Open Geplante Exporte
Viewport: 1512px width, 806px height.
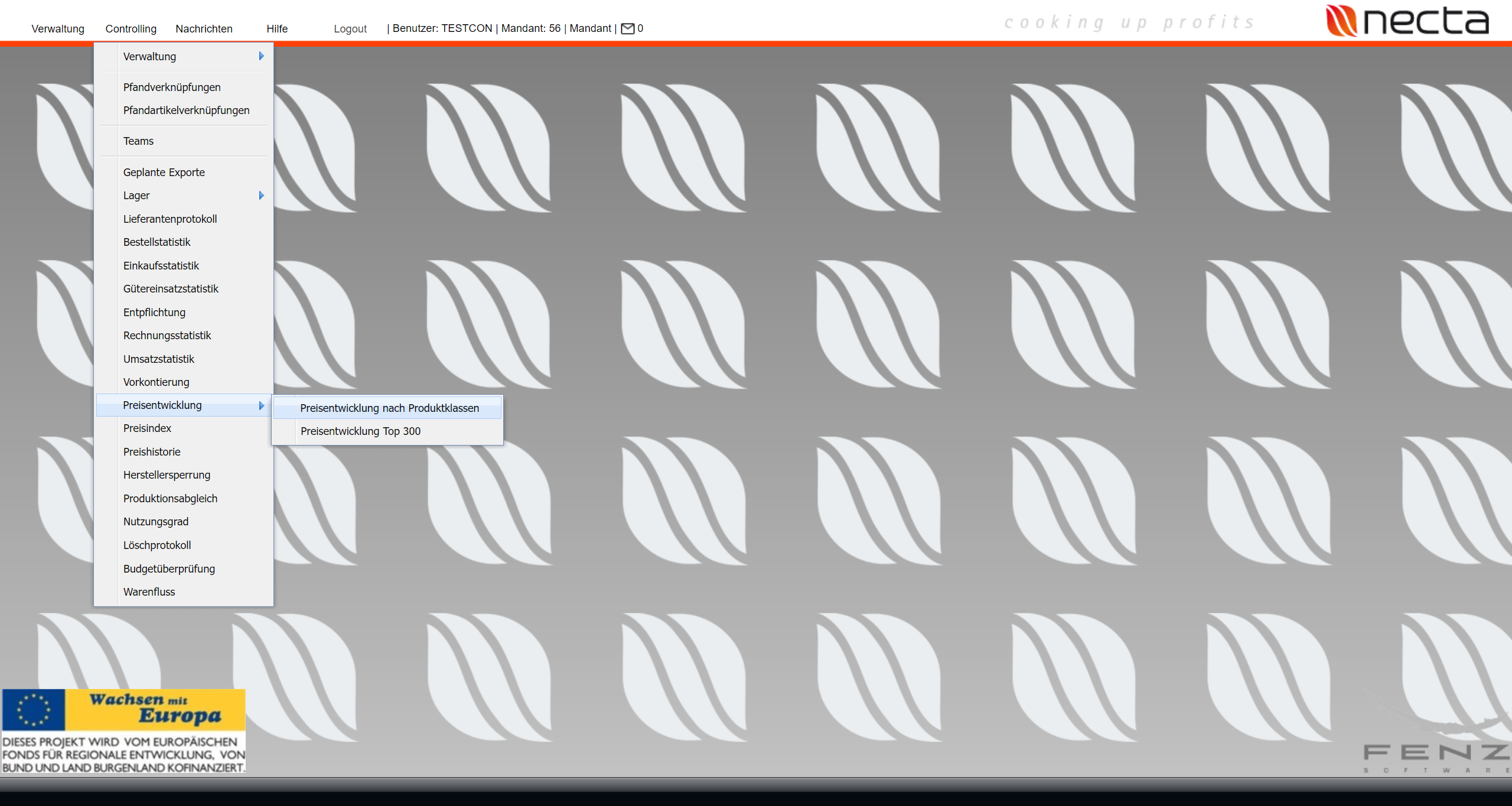pos(164,173)
